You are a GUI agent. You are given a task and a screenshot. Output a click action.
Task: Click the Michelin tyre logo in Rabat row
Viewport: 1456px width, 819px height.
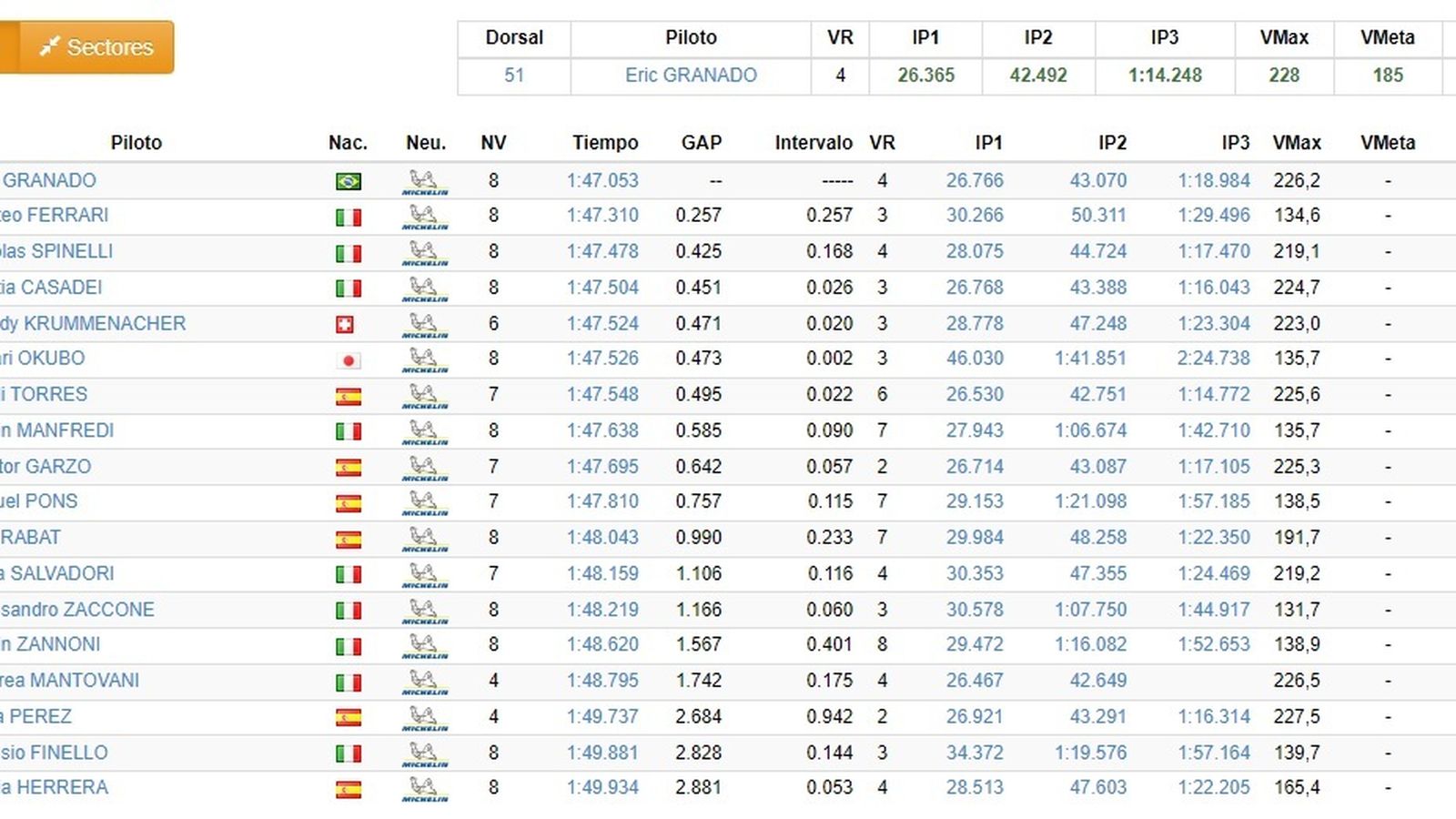tap(424, 539)
